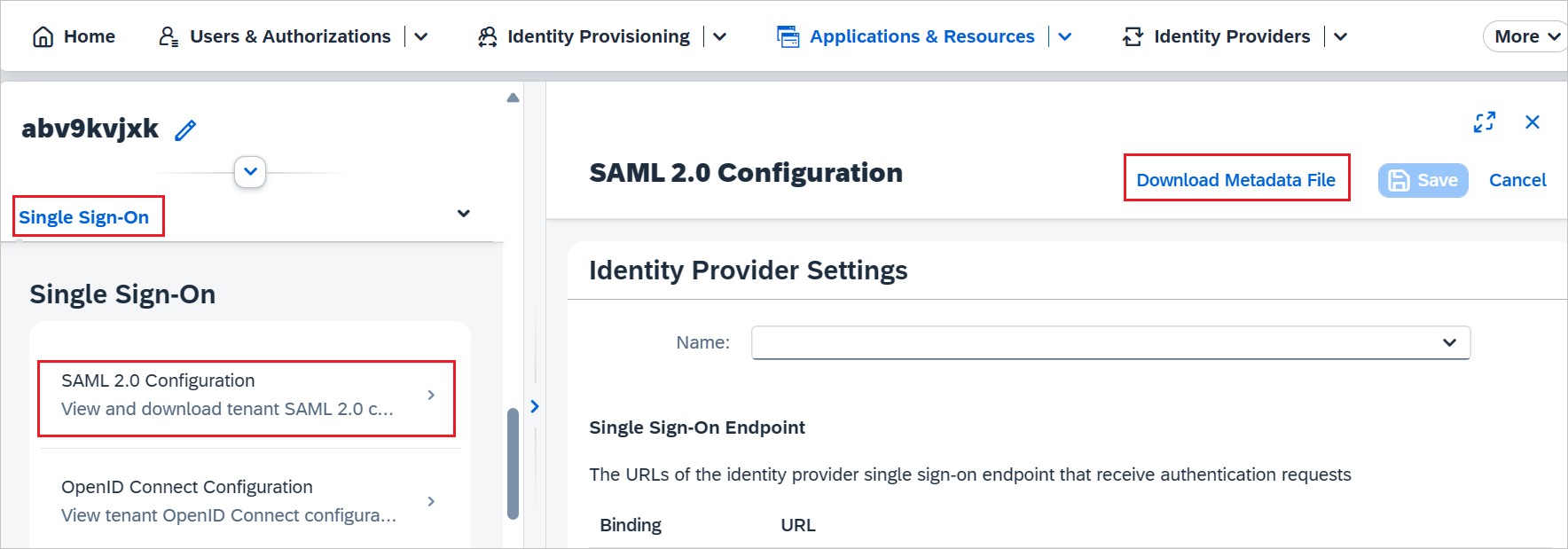
Task: Edit application name with pencil icon
Action: [185, 130]
